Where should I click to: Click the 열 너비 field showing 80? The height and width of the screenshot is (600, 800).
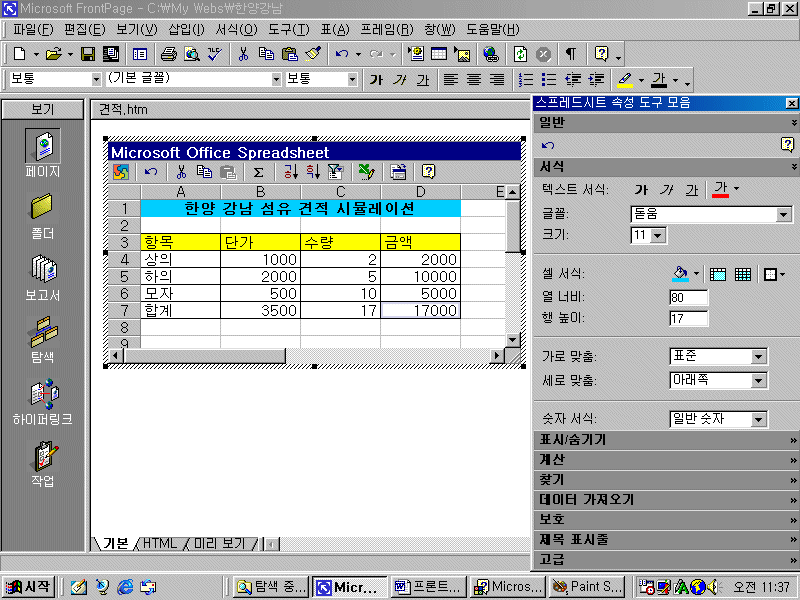[x=689, y=297]
